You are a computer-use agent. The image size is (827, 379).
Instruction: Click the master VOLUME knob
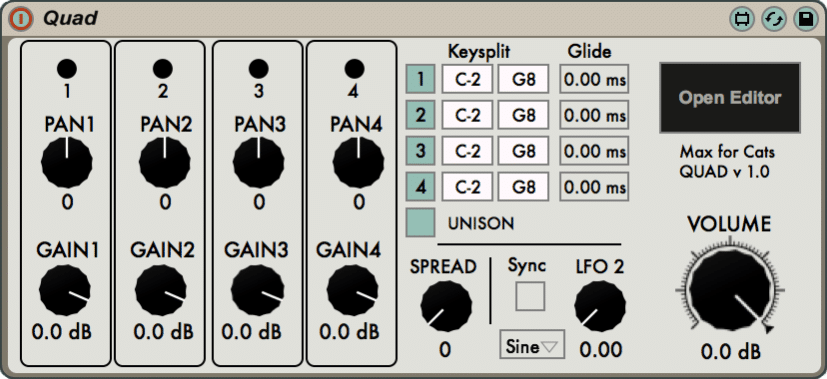pyautogui.click(x=730, y=290)
